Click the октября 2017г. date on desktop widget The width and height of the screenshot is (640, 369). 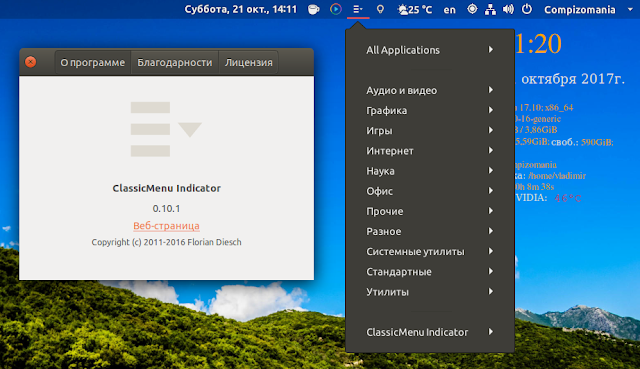coord(573,79)
